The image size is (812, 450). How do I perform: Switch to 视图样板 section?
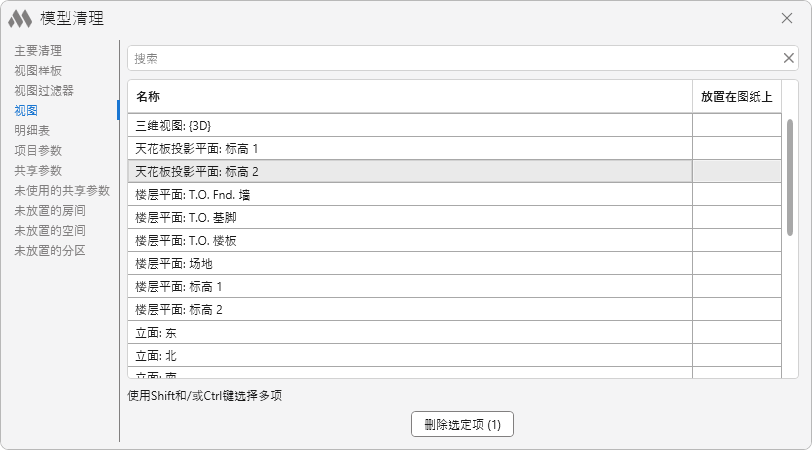click(38, 70)
